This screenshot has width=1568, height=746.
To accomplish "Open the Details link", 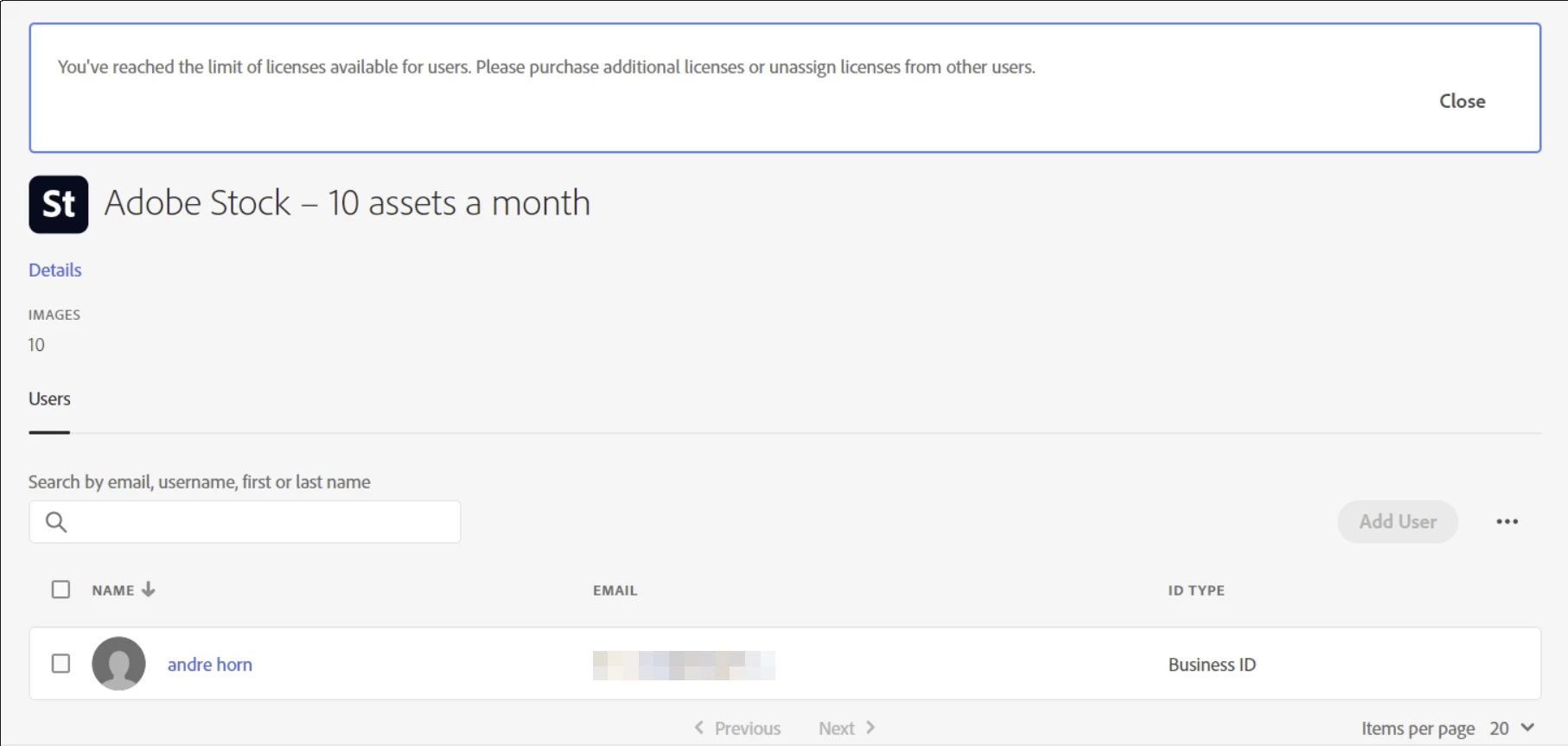I will (x=54, y=270).
